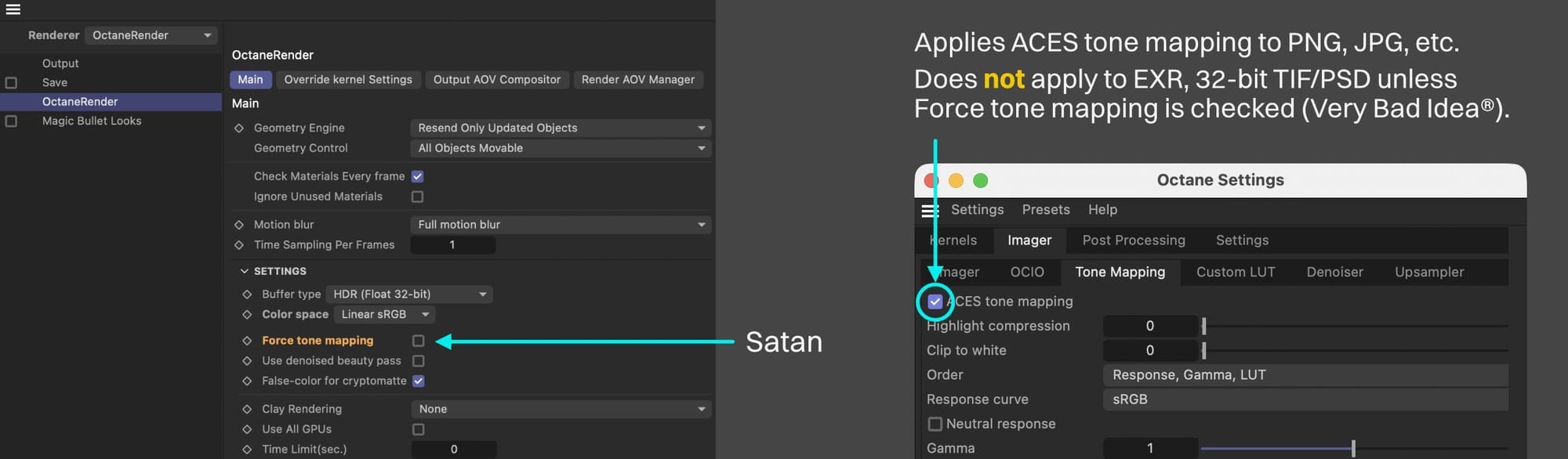Switch to Output AOV Compositor tab

click(497, 80)
